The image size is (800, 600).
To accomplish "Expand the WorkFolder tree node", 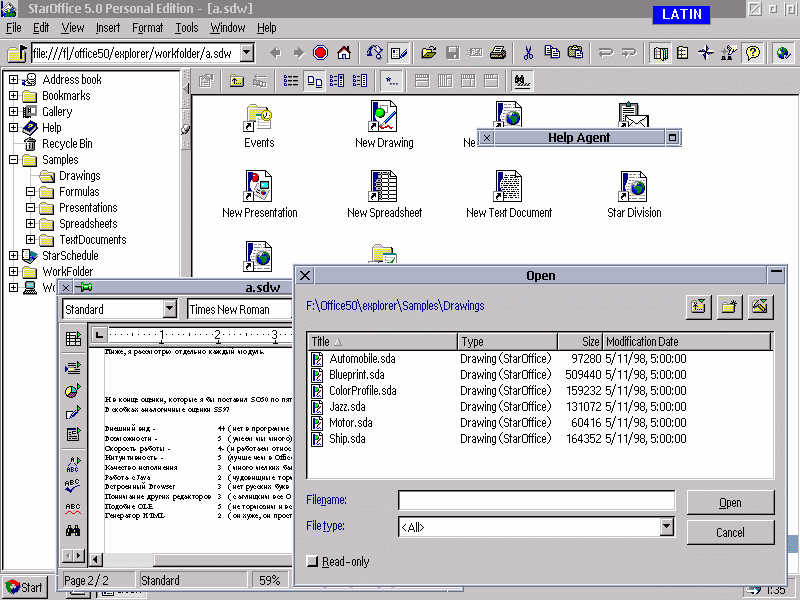I will click(x=14, y=271).
